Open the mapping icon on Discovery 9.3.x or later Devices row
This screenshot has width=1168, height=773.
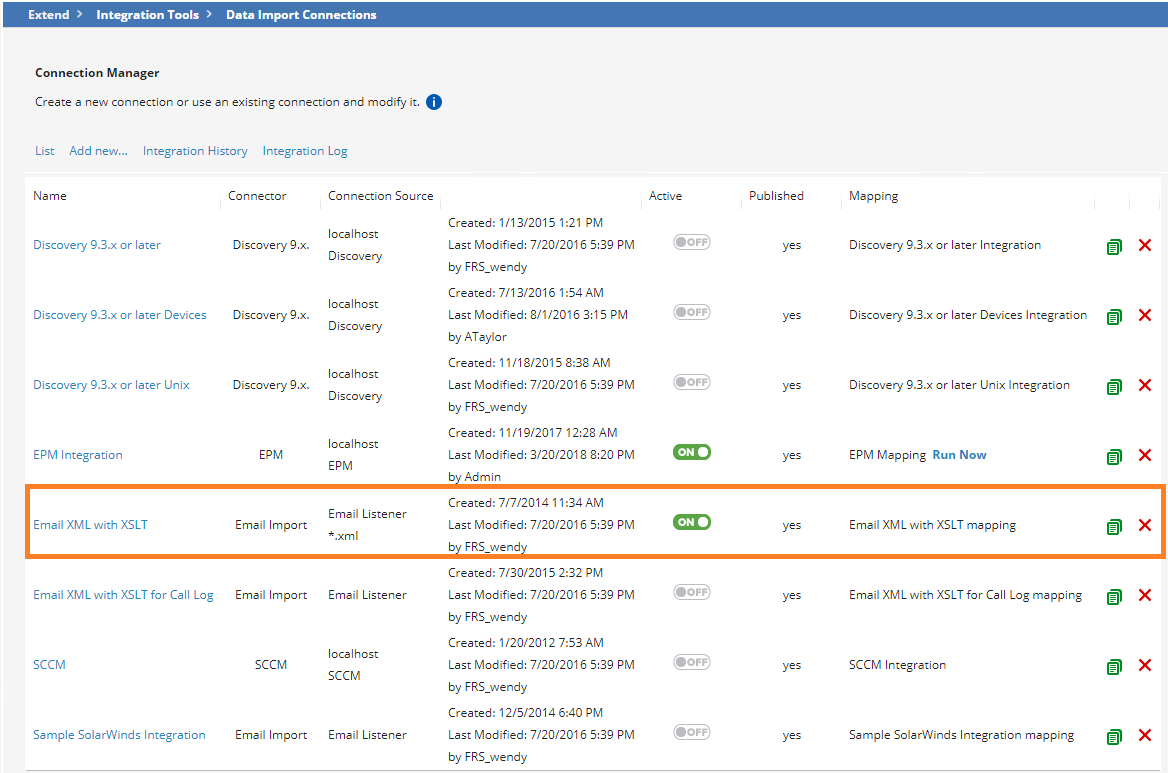tap(1114, 316)
